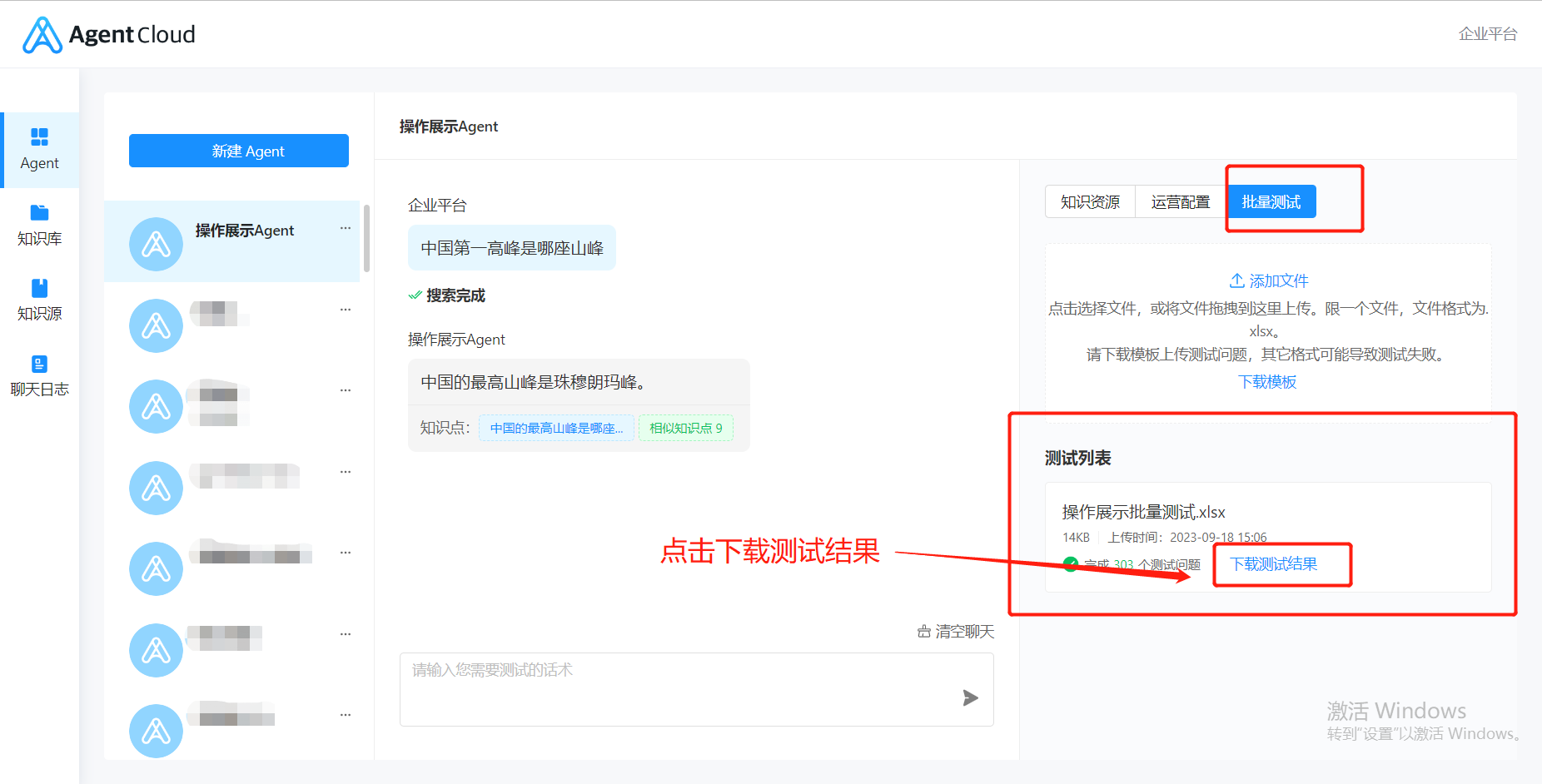Click 下载测试结果 link

pos(1274,564)
